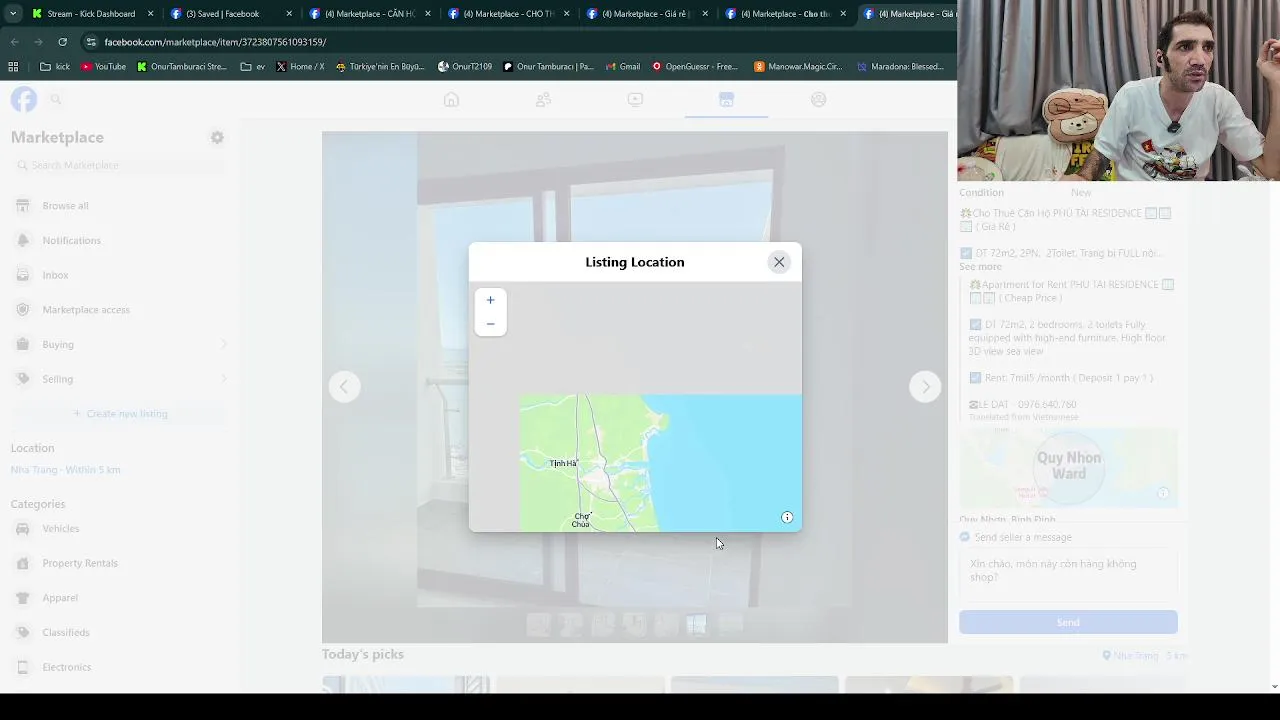Click Create new listing button
Screen dimensions: 1280x720
(120, 413)
